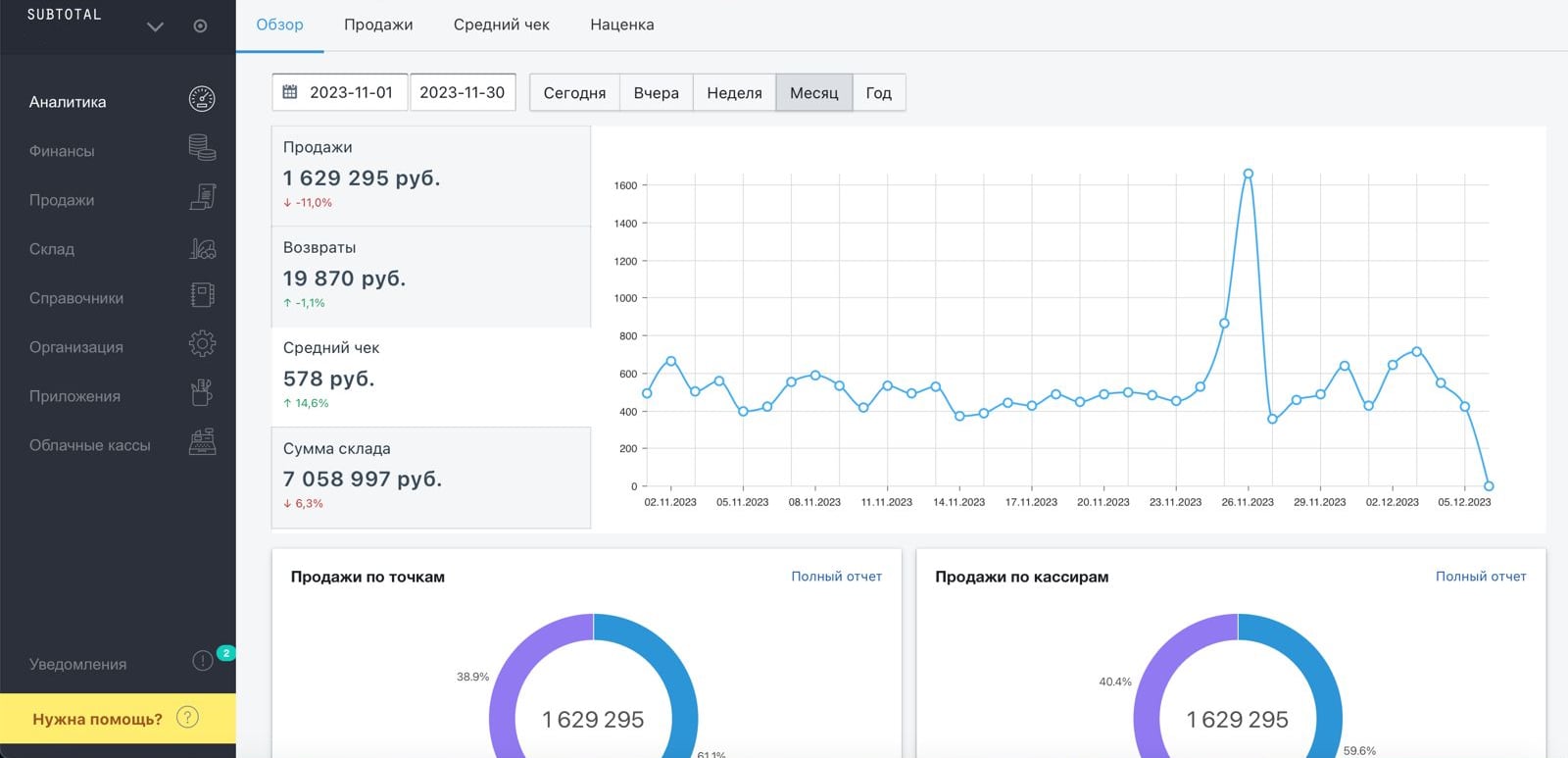Click the Finance coins stack icon
This screenshot has width=1568, height=758.
pyautogui.click(x=202, y=148)
